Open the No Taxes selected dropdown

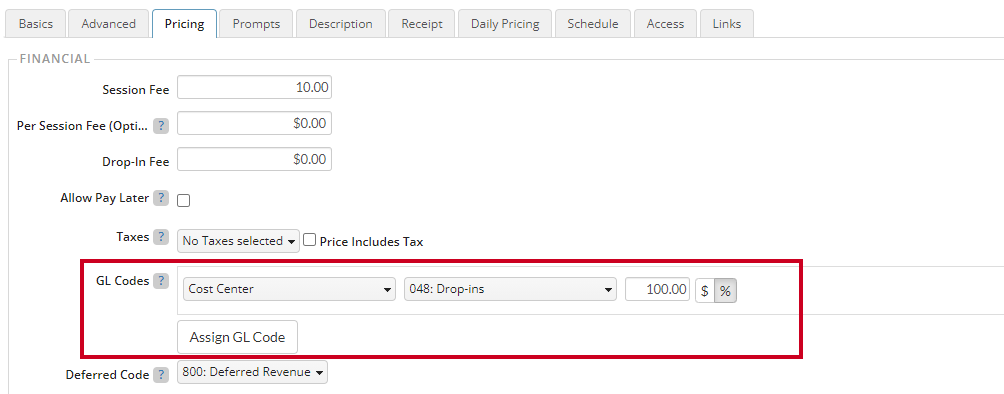tap(238, 241)
